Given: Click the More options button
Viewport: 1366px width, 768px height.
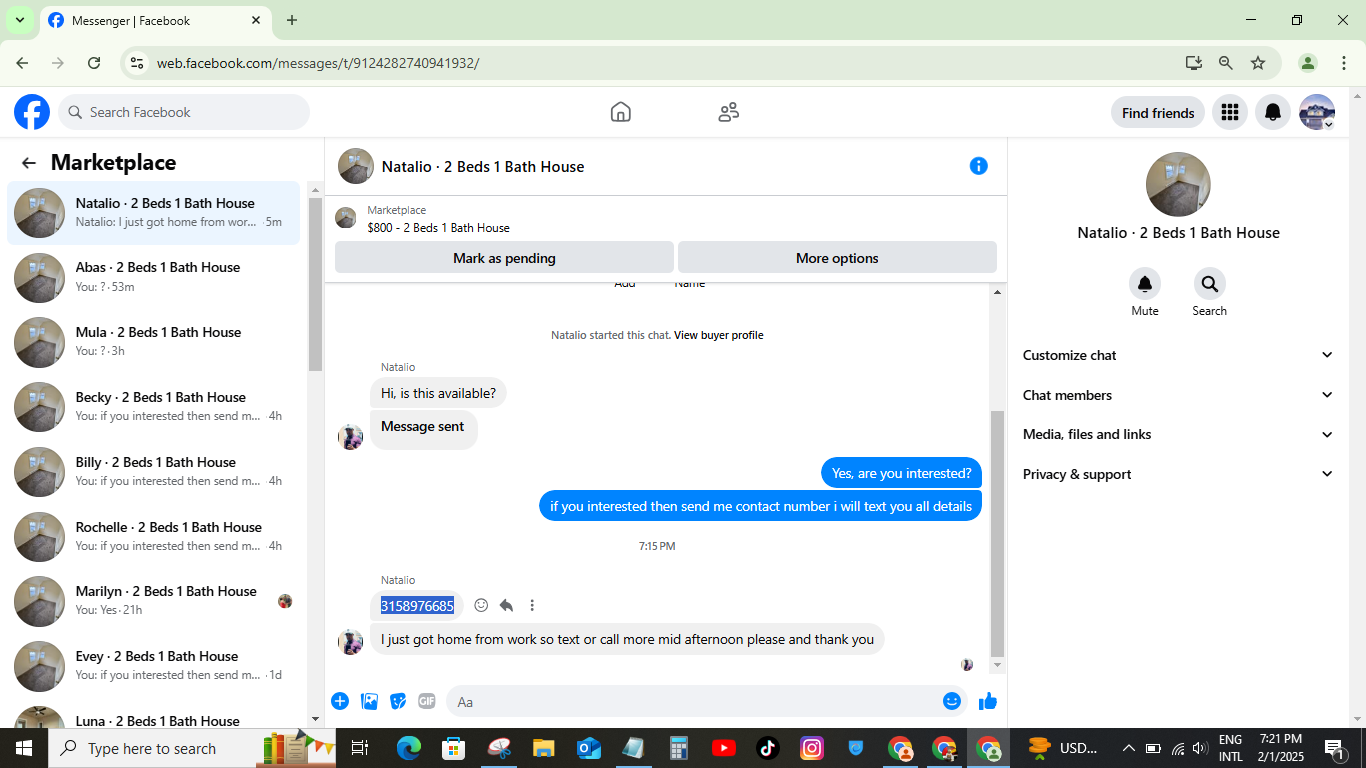Looking at the screenshot, I should [x=837, y=258].
